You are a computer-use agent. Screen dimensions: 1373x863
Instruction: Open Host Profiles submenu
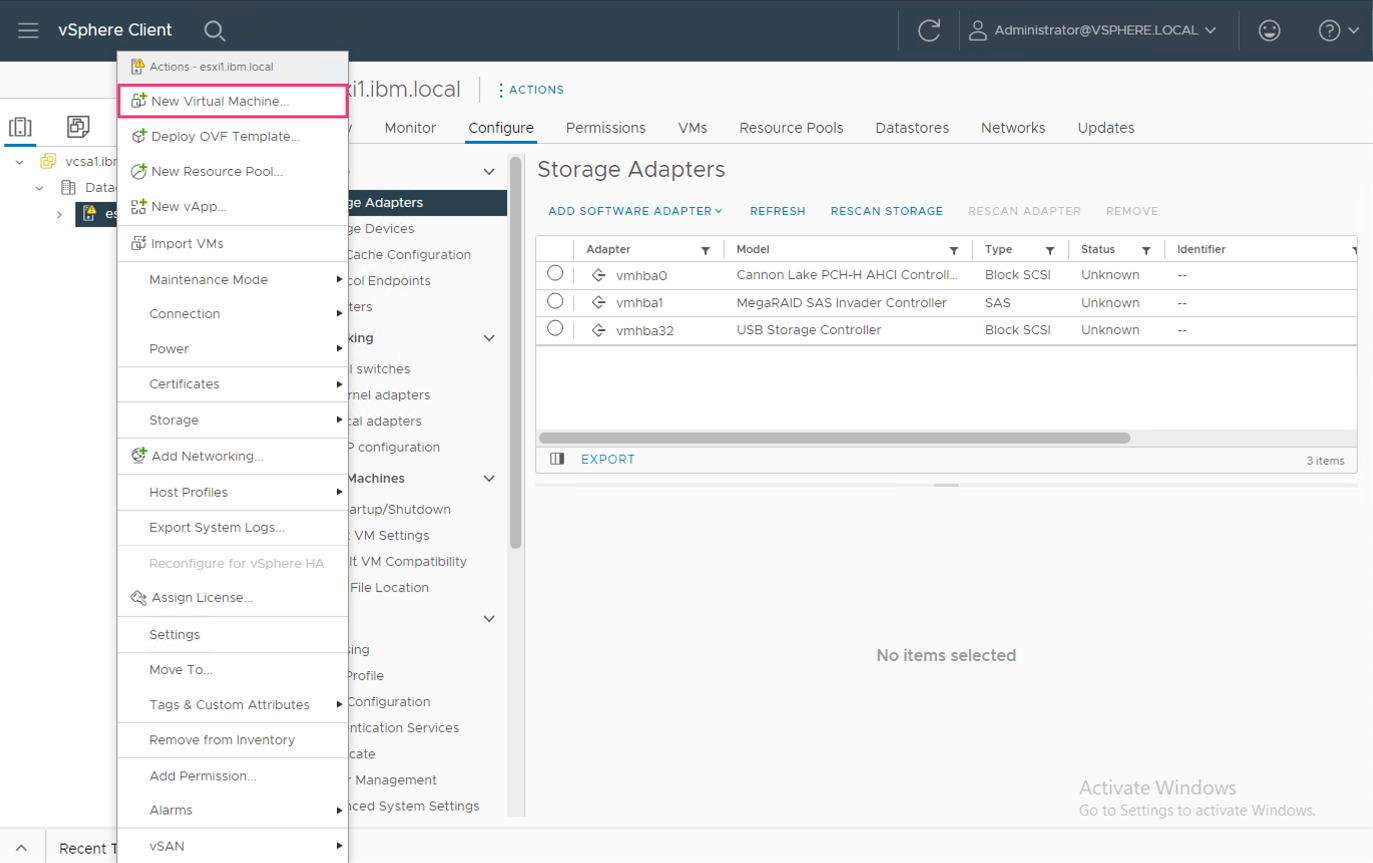(233, 492)
